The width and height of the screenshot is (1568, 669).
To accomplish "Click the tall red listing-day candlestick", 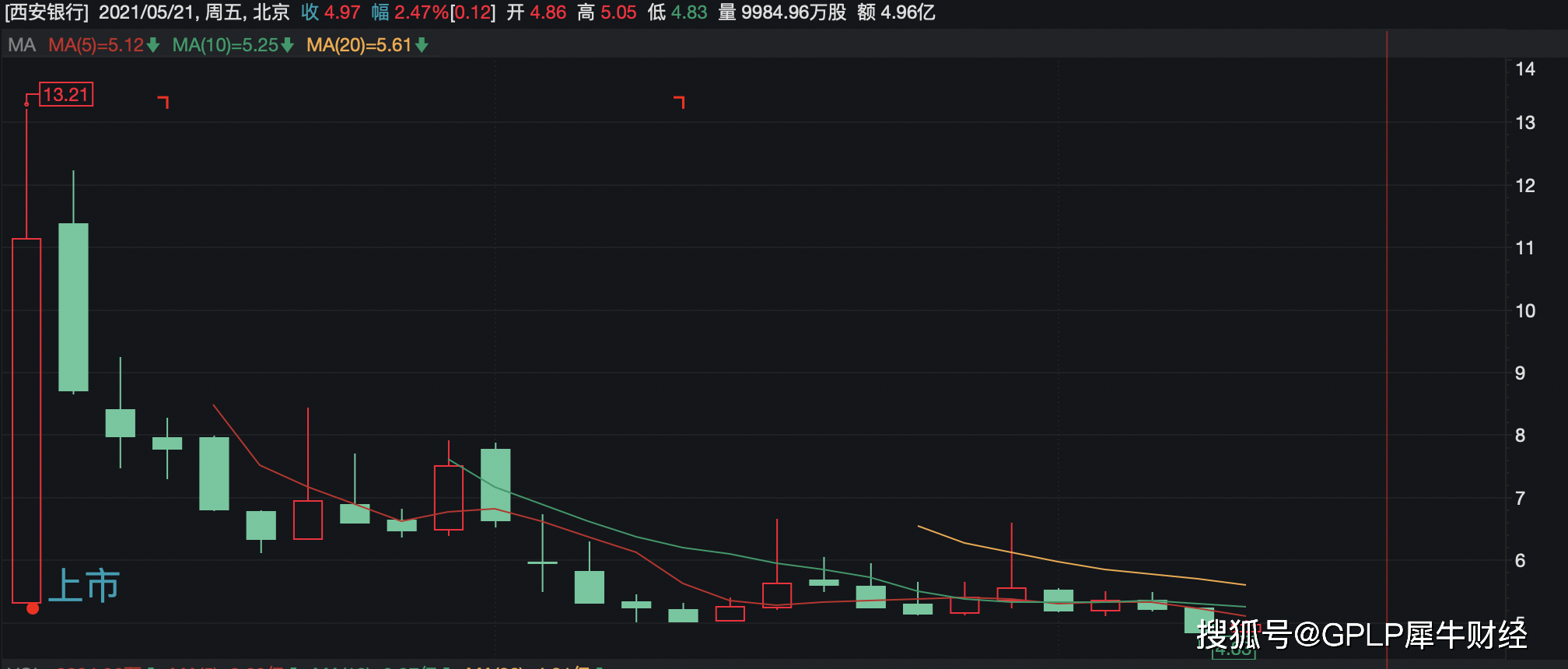I will [26, 420].
